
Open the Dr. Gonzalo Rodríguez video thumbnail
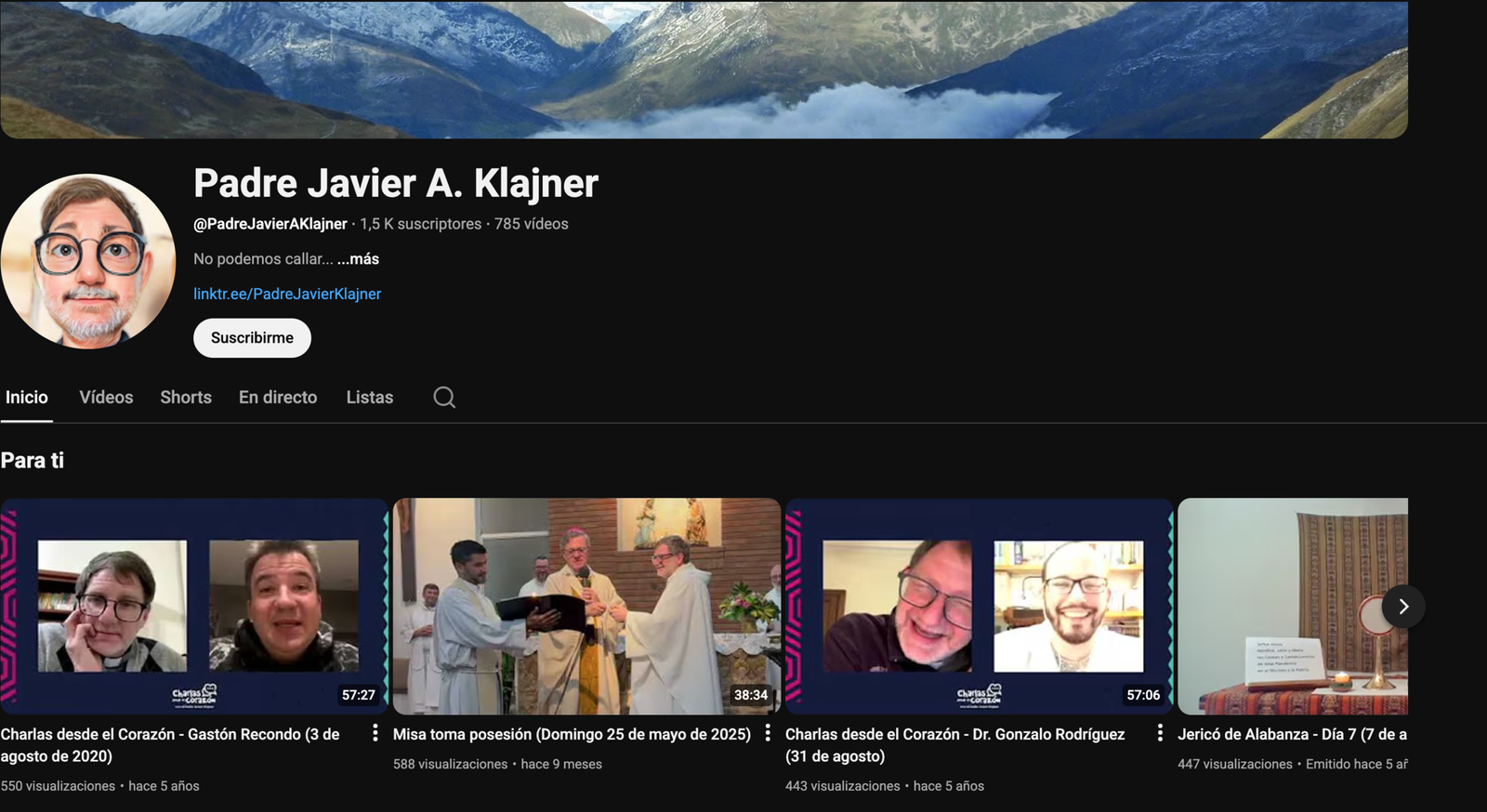pyautogui.click(x=979, y=606)
